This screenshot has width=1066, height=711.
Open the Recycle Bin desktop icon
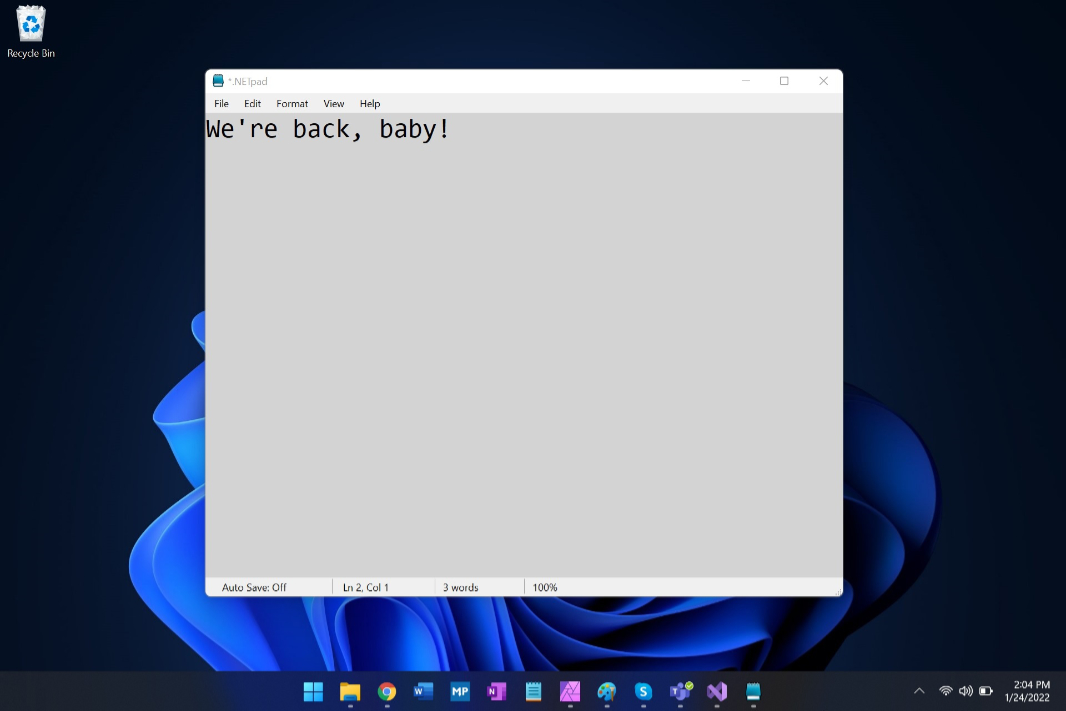[31, 32]
